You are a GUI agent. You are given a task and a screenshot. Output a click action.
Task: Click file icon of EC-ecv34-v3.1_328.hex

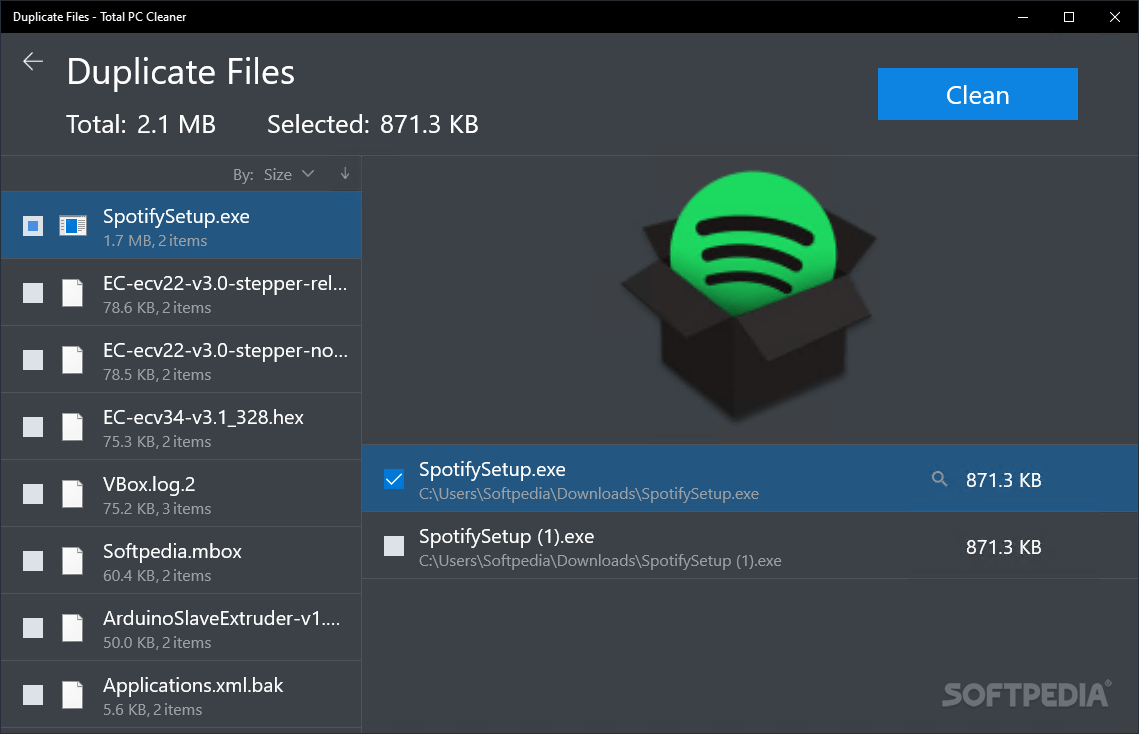pyautogui.click(x=73, y=427)
